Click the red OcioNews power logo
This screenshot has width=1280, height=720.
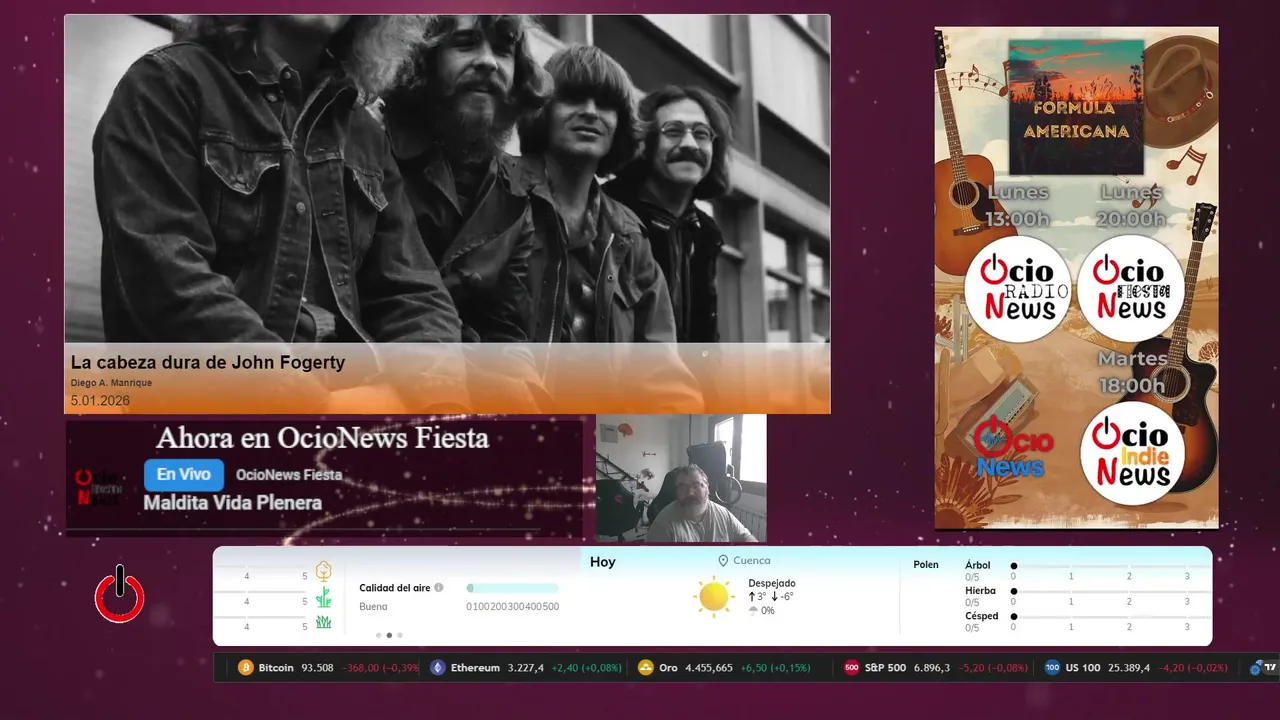tap(120, 594)
